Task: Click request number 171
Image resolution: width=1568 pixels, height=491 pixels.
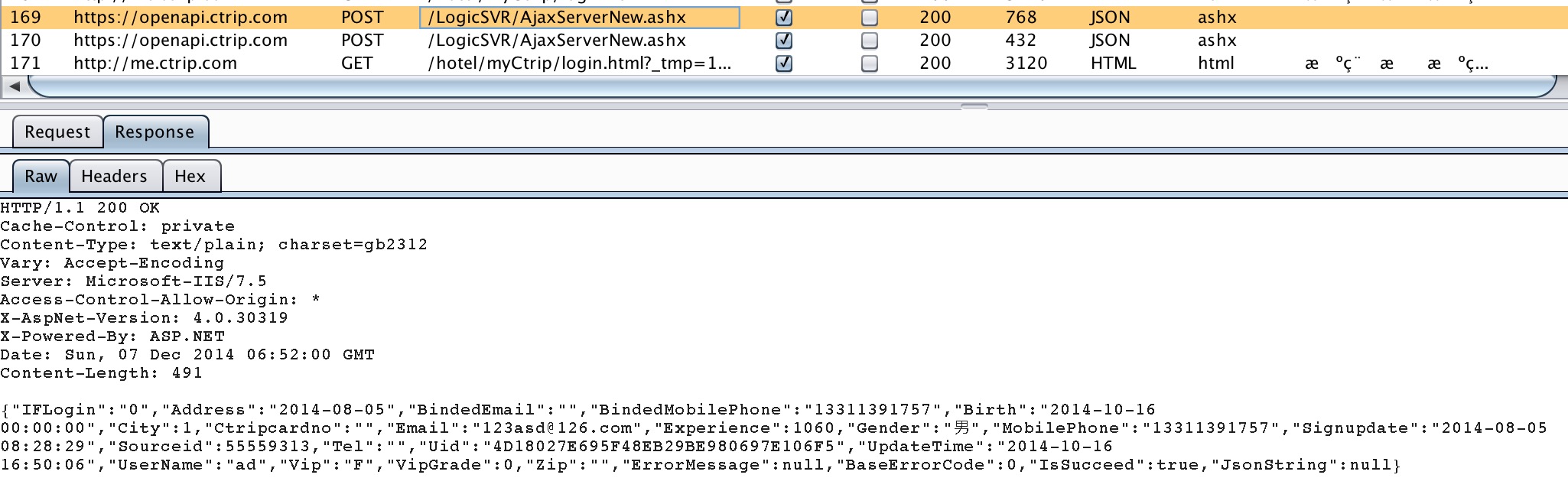Action: (26, 63)
